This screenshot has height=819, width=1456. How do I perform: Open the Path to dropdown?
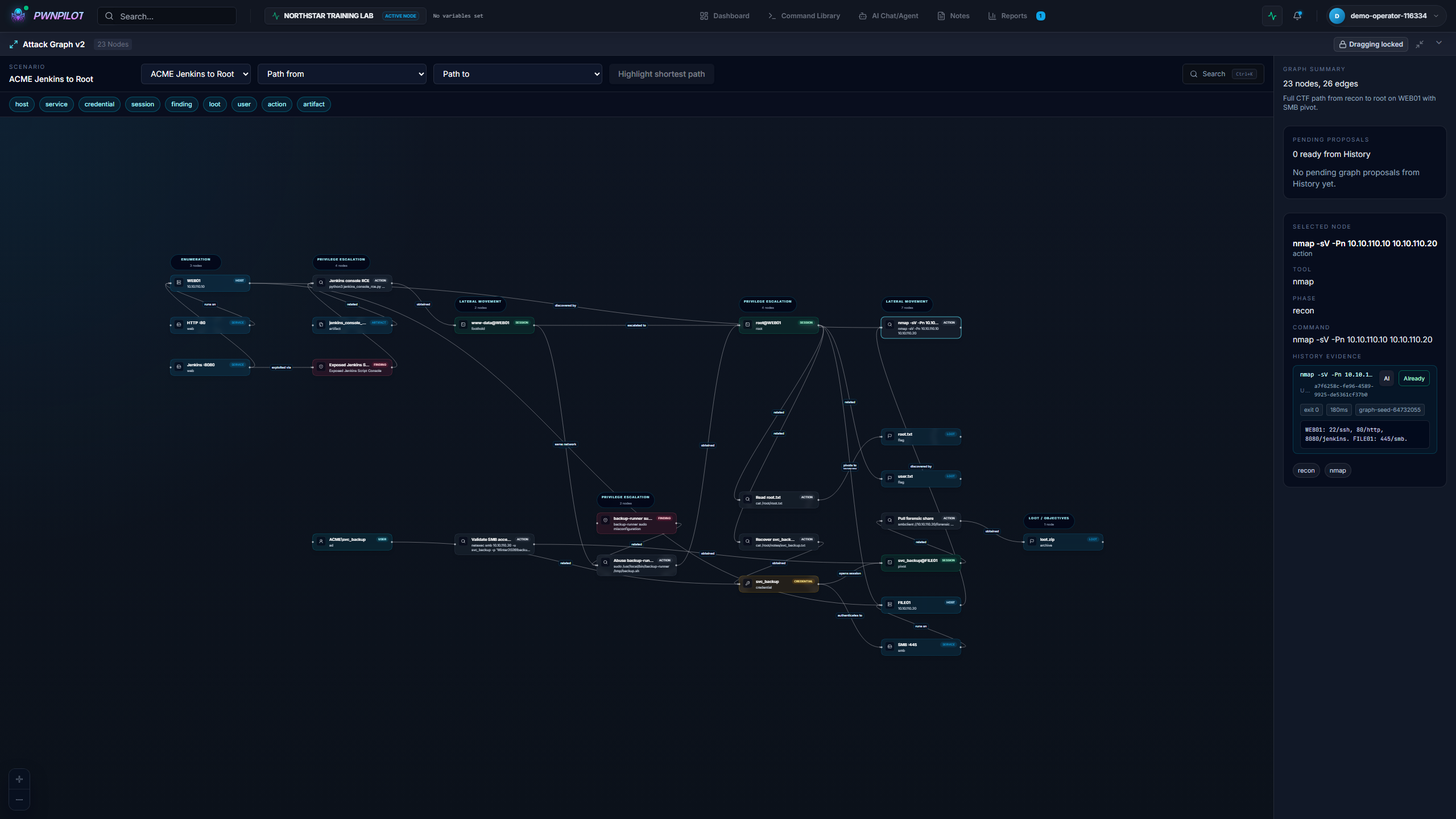pyautogui.click(x=518, y=74)
